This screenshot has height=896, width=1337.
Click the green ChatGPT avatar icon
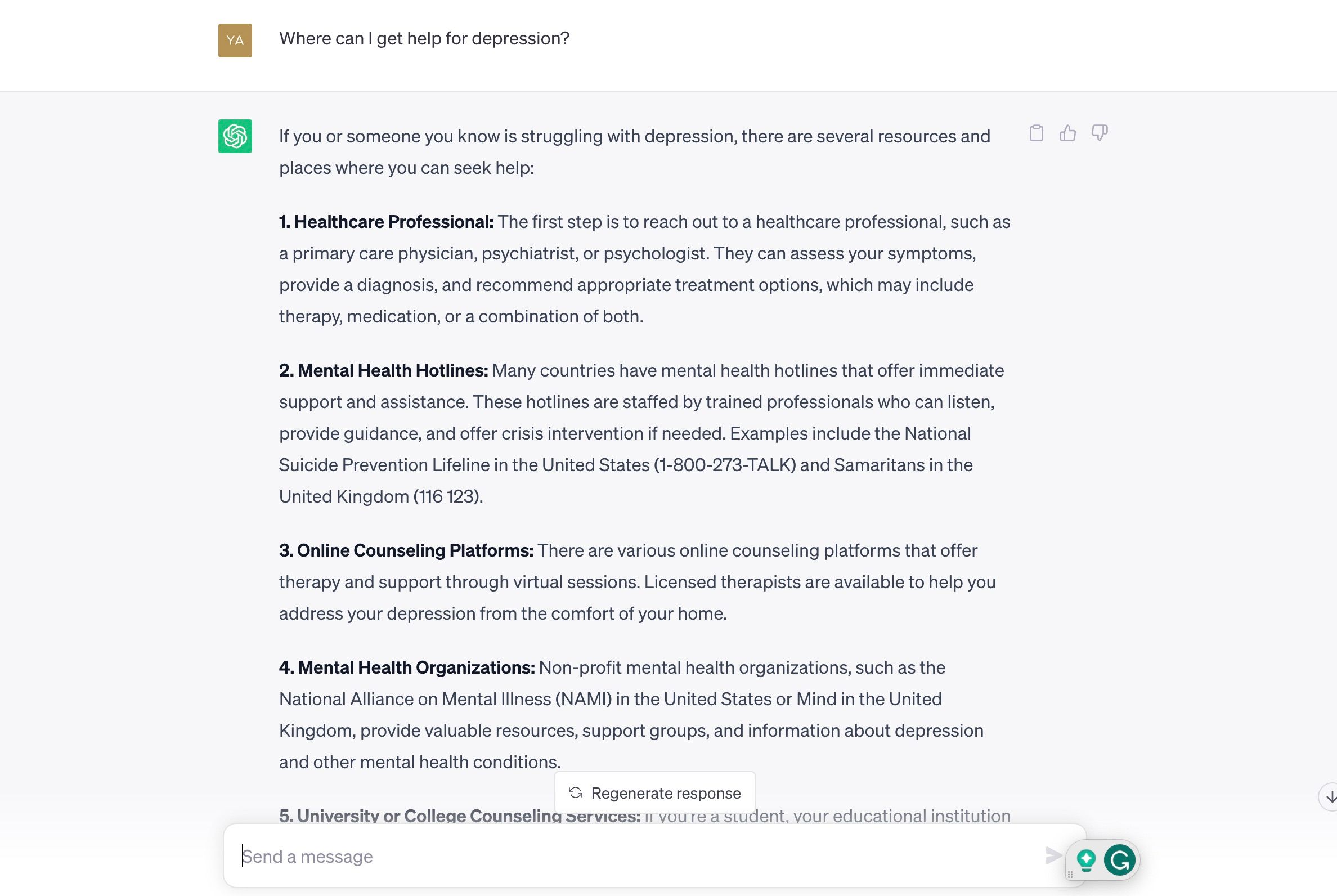[234, 136]
